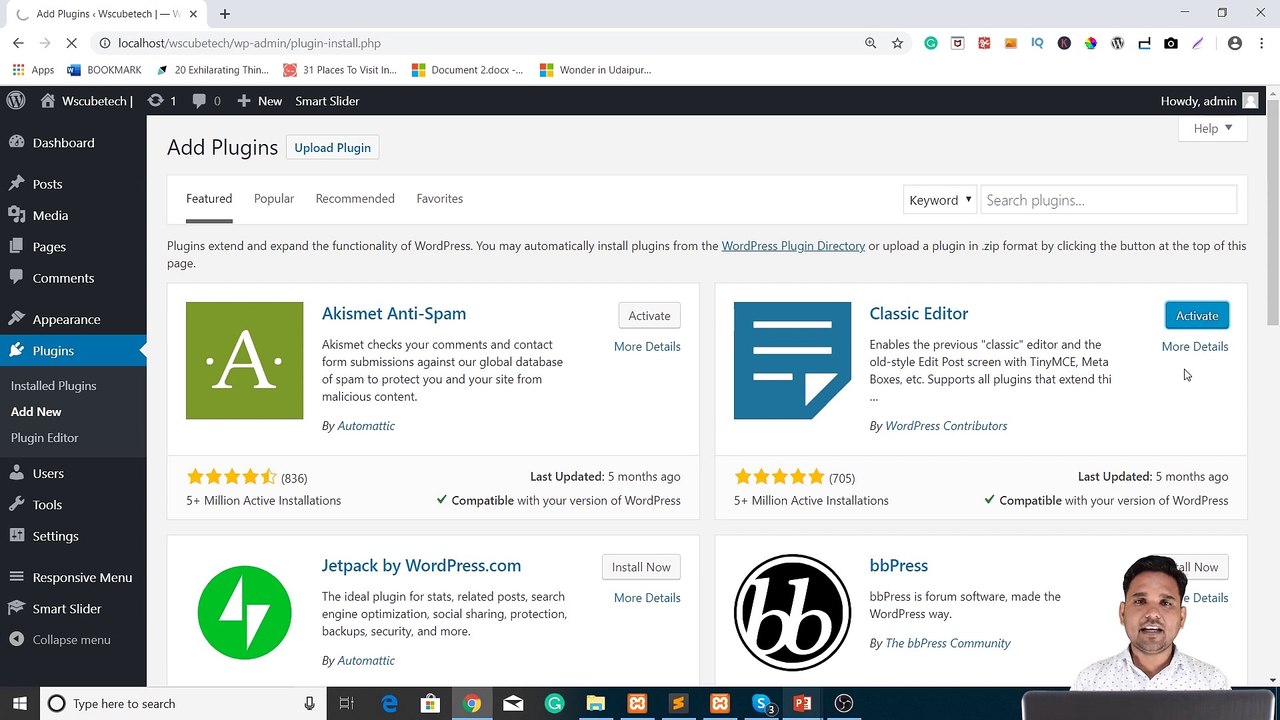The height and width of the screenshot is (720, 1280).
Task: Open the Grammarly extension icon
Action: 931,43
